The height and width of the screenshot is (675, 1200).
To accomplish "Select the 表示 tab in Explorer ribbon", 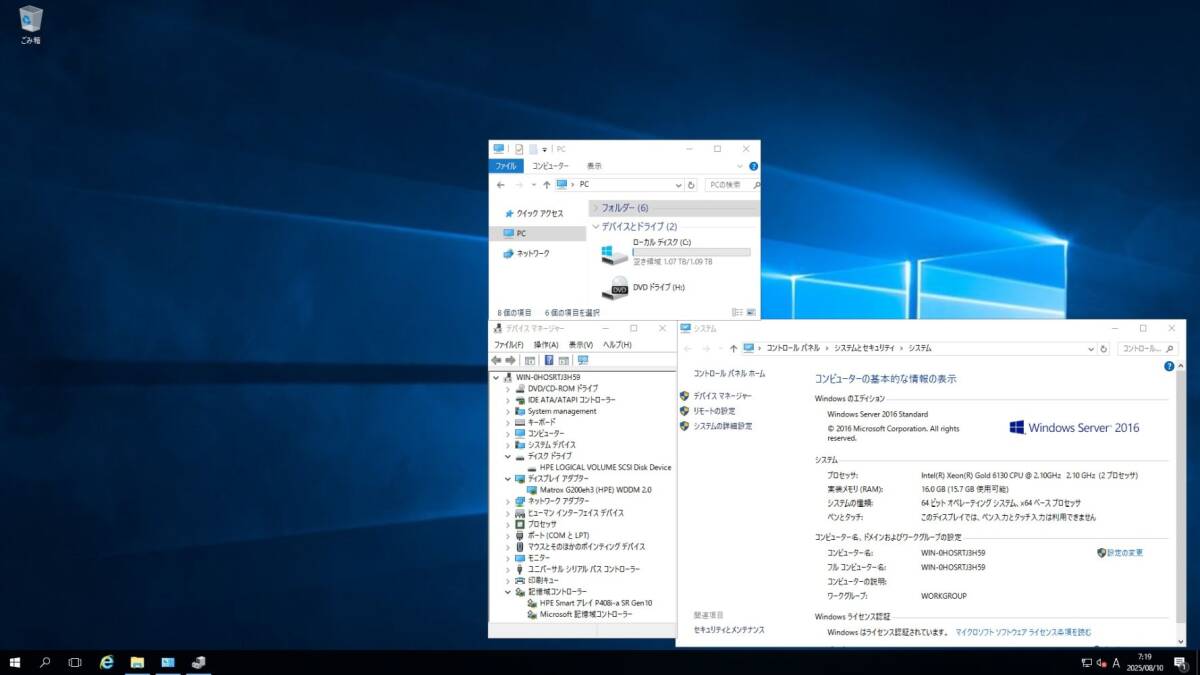I will tap(594, 166).
